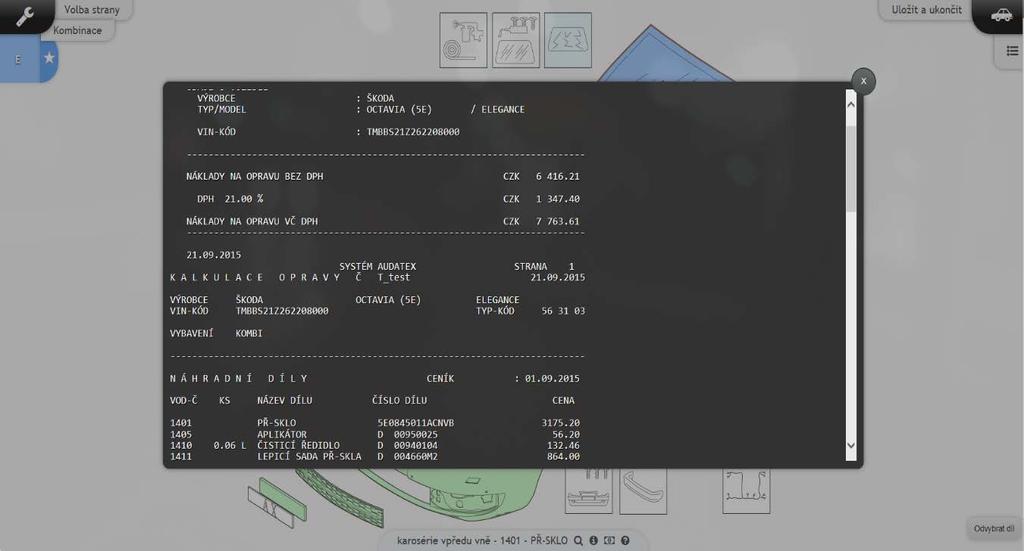1024x551 pixels.
Task: Click row ČISTICÍ ŘEDIDLO
Action: tap(375, 445)
